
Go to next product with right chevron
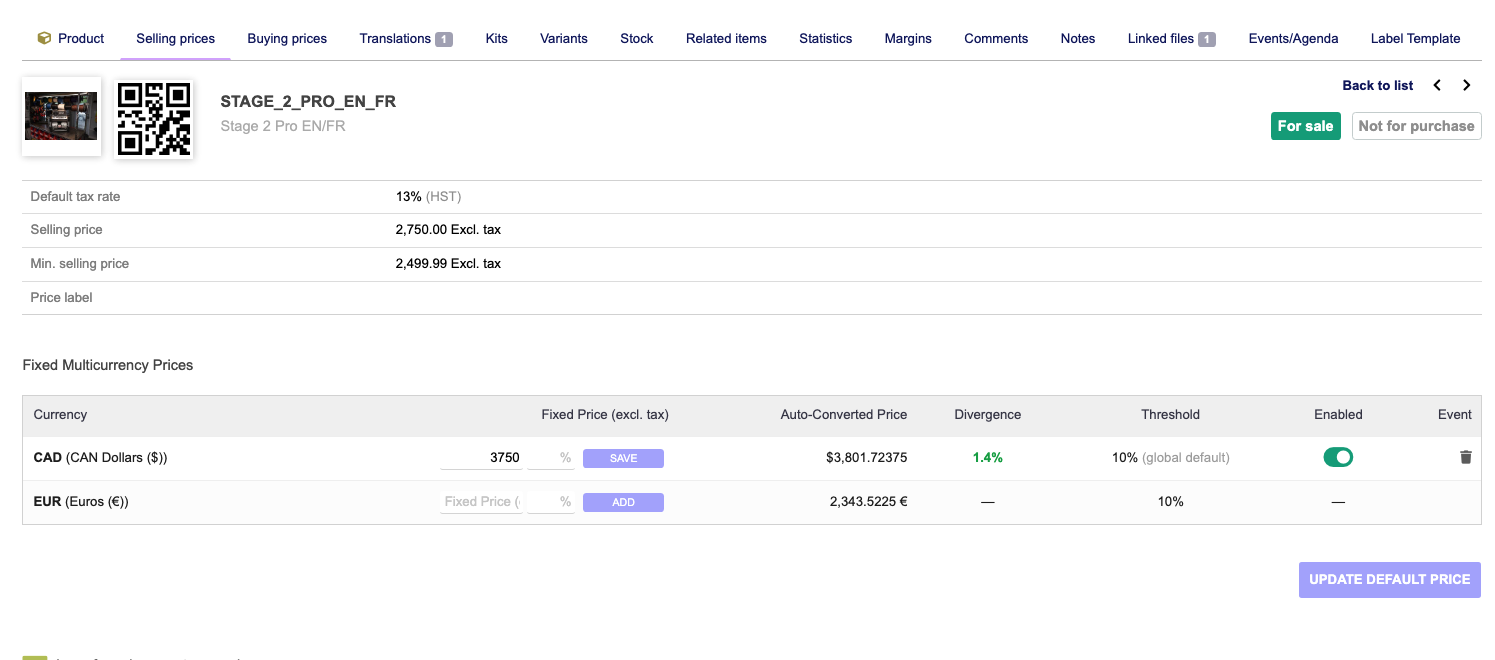click(x=1466, y=85)
